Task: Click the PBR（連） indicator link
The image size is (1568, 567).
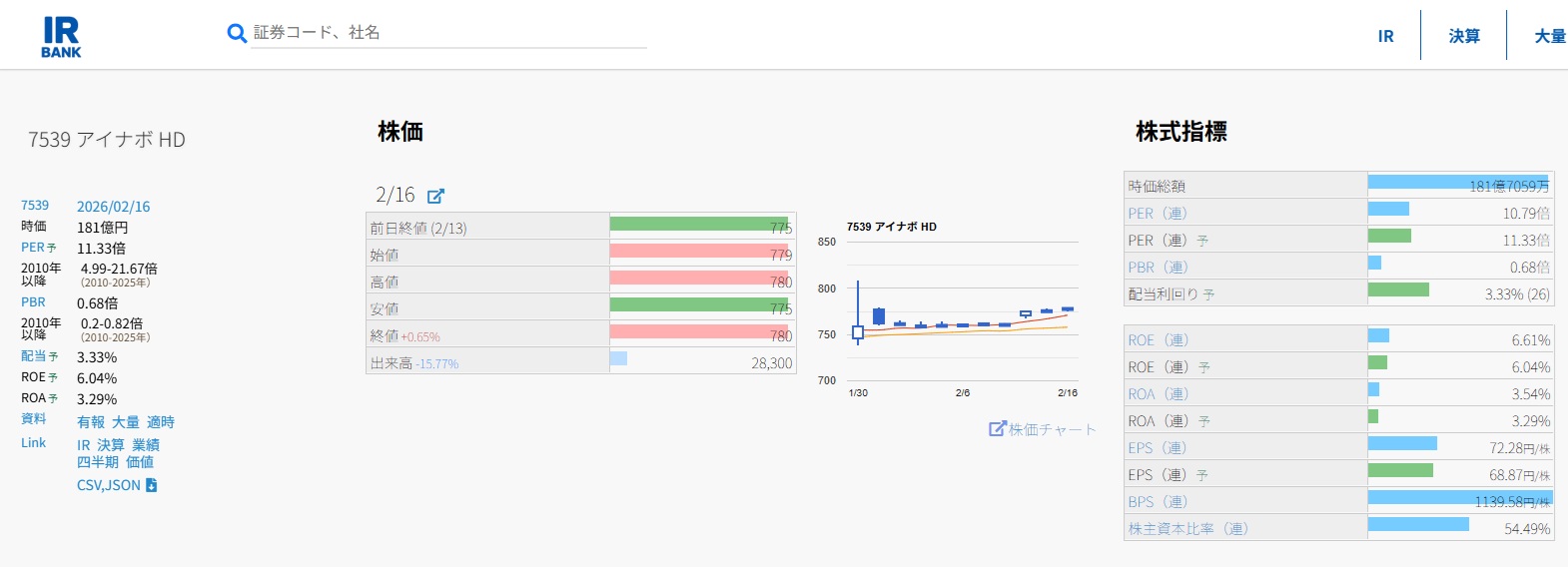Action: tap(1158, 268)
